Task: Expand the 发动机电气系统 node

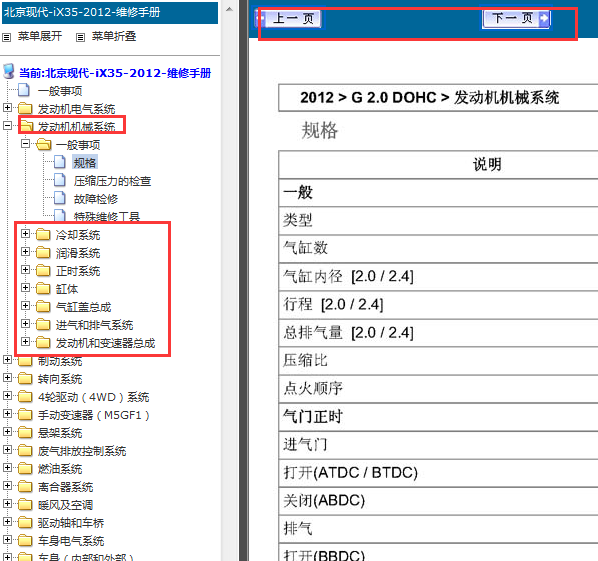Action: (x=7, y=108)
